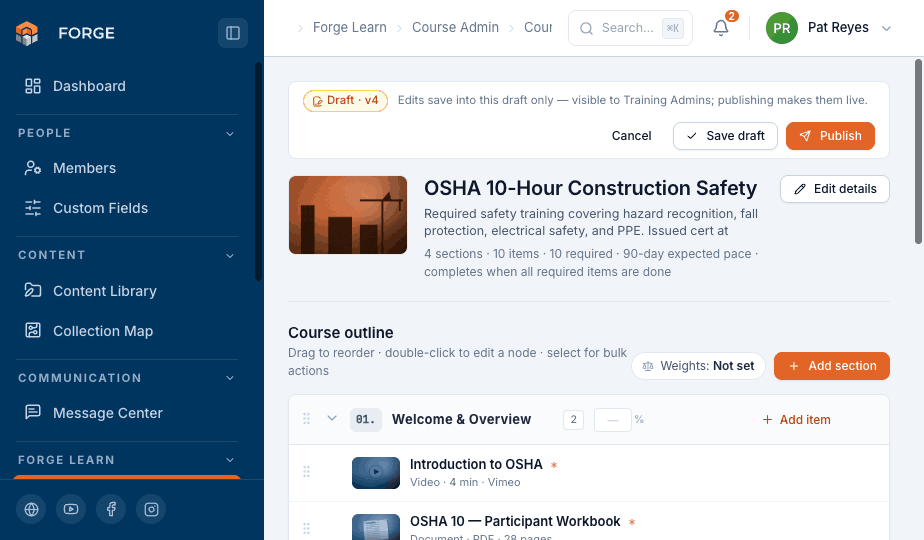Click the 01. section number badge
This screenshot has height=540, width=924.
coord(365,420)
